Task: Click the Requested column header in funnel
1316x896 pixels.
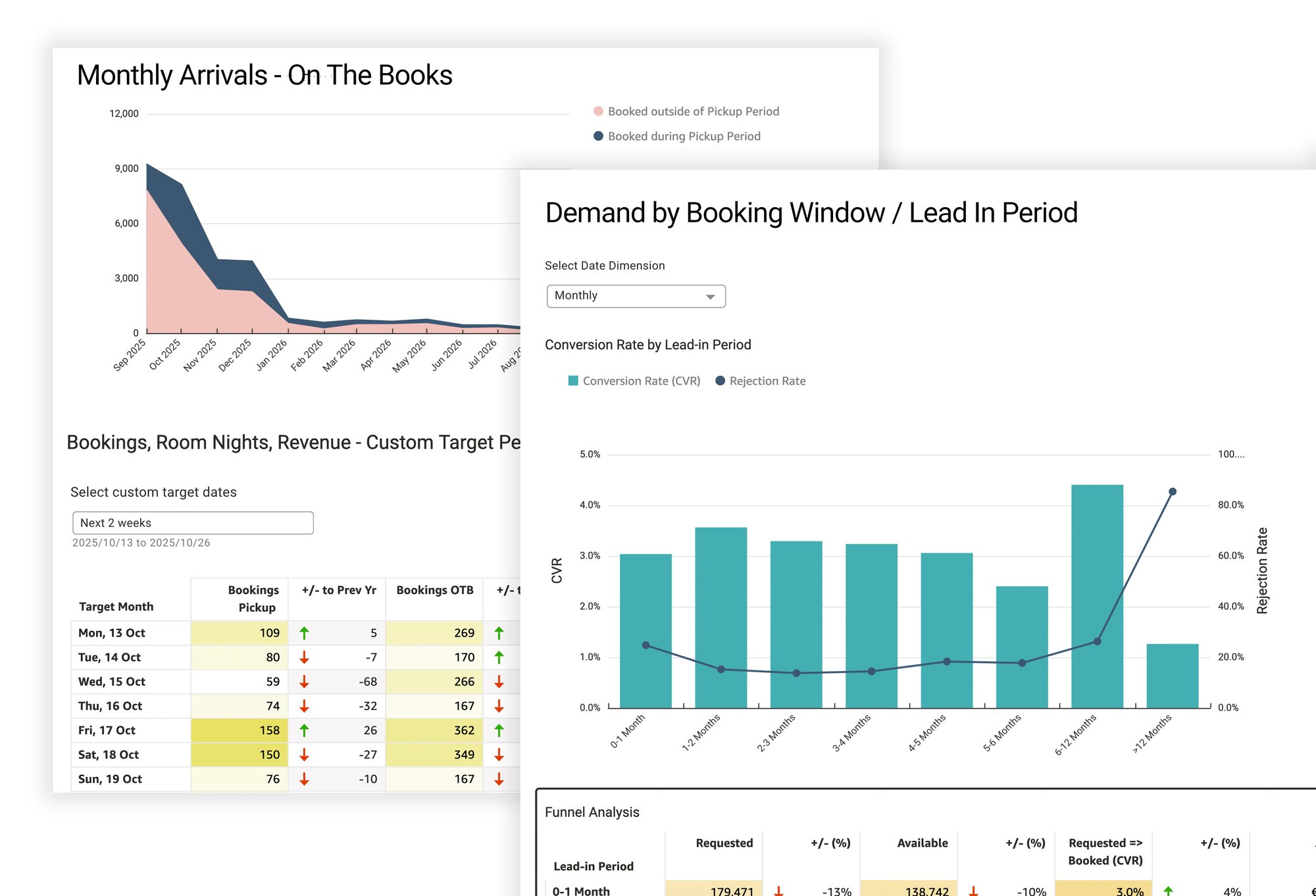Action: (724, 843)
